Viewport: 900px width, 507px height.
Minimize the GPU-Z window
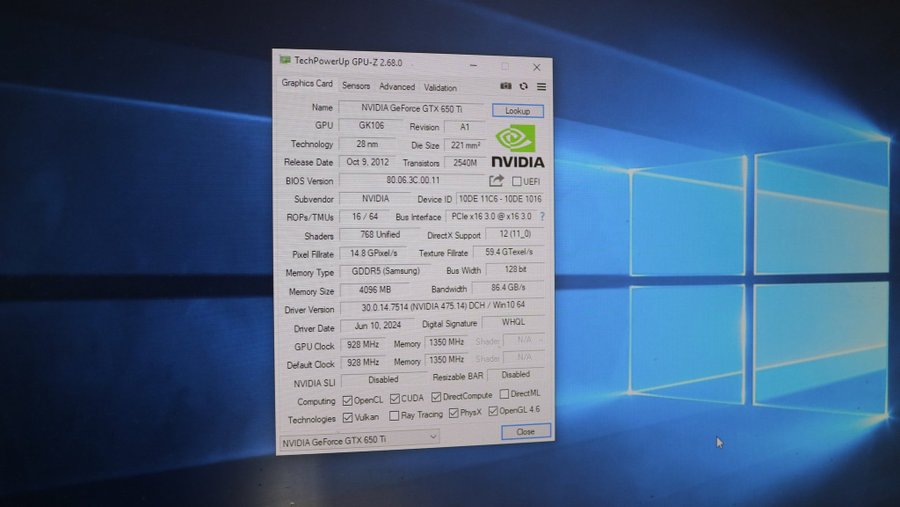click(473, 65)
